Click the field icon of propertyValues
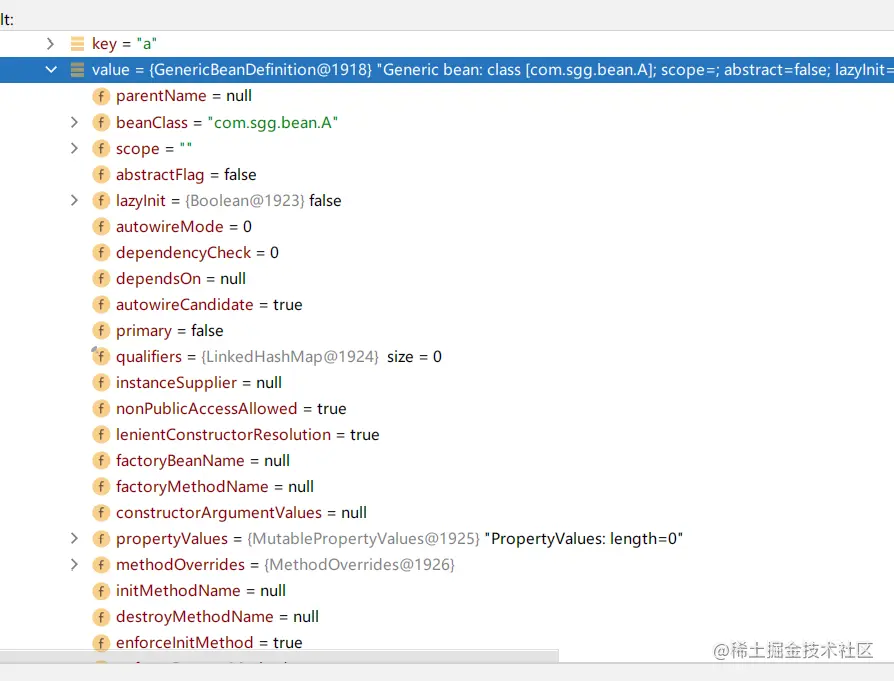The image size is (894, 681). [101, 538]
